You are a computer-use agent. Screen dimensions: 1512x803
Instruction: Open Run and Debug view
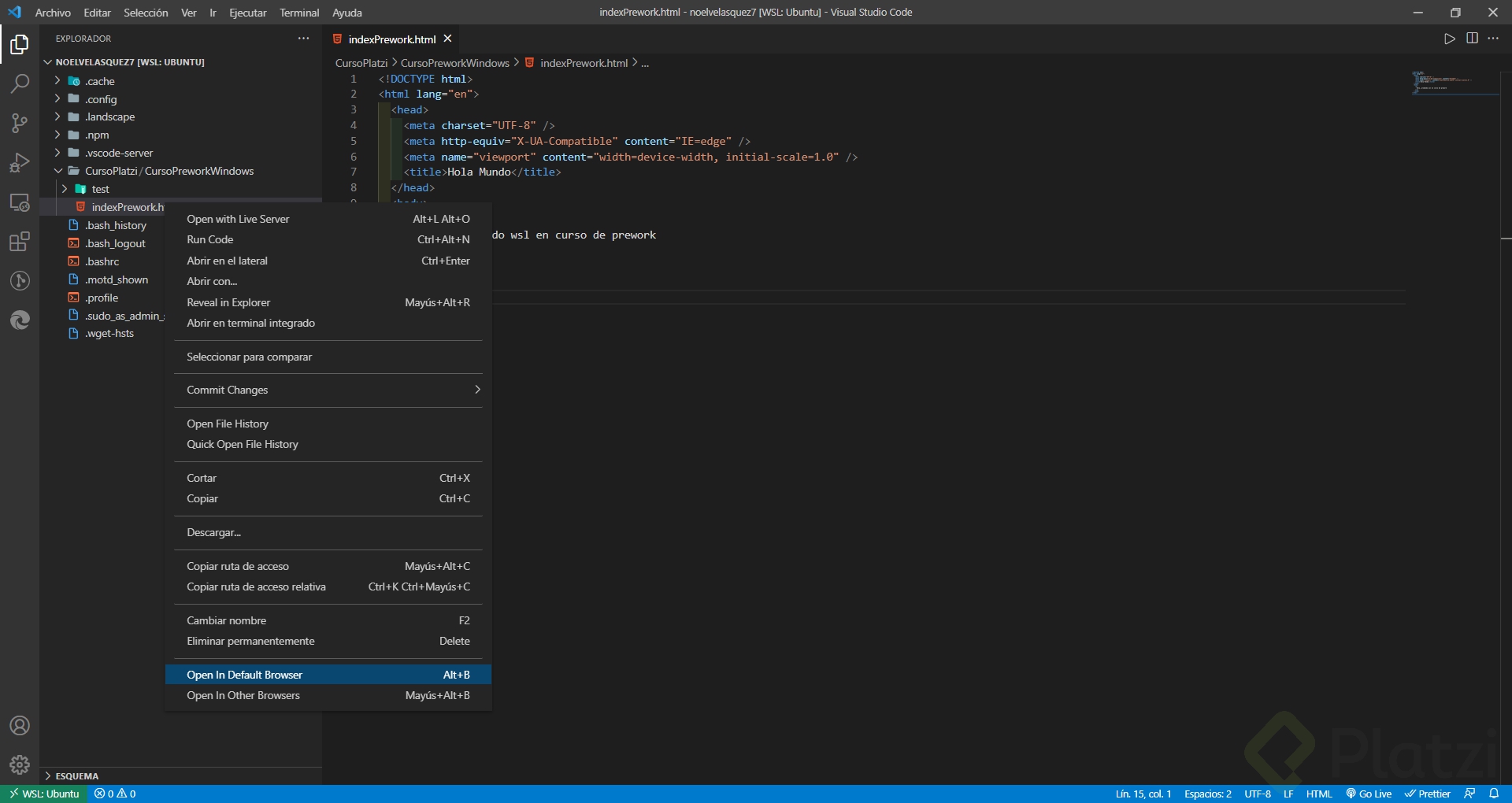pos(20,162)
